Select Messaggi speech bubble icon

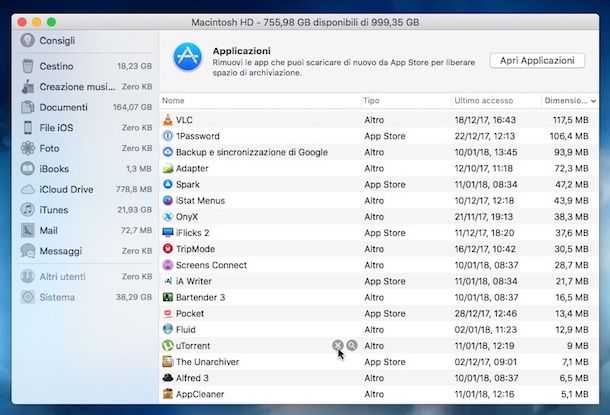pyautogui.click(x=28, y=251)
